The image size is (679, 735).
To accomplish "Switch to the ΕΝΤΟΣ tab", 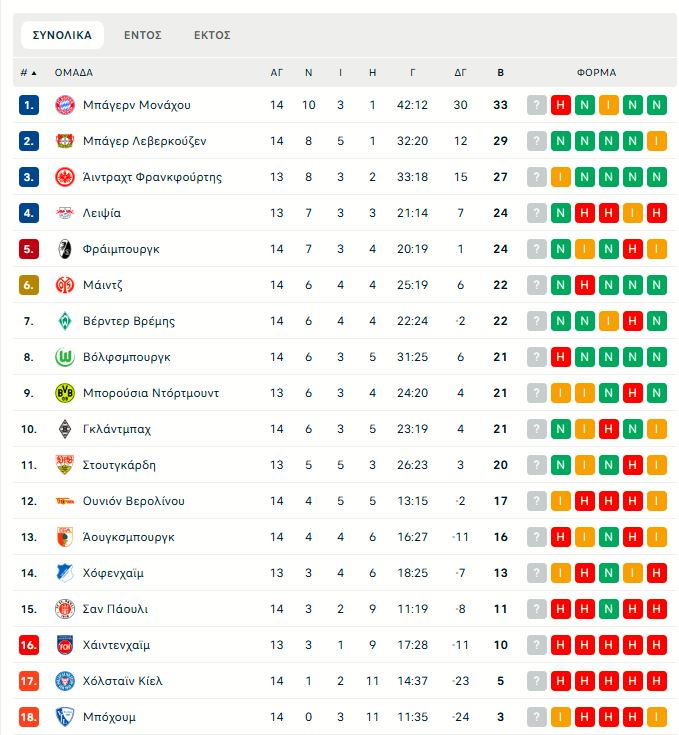I will point(143,35).
